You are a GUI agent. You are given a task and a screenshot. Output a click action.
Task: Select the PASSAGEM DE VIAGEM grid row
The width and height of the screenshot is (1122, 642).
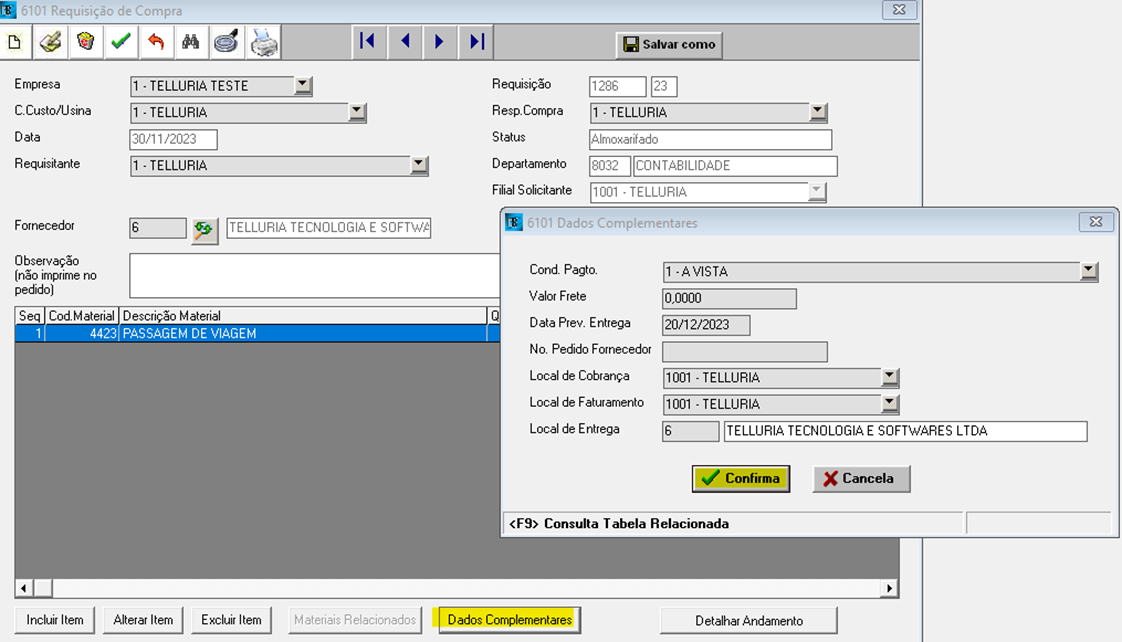258,334
